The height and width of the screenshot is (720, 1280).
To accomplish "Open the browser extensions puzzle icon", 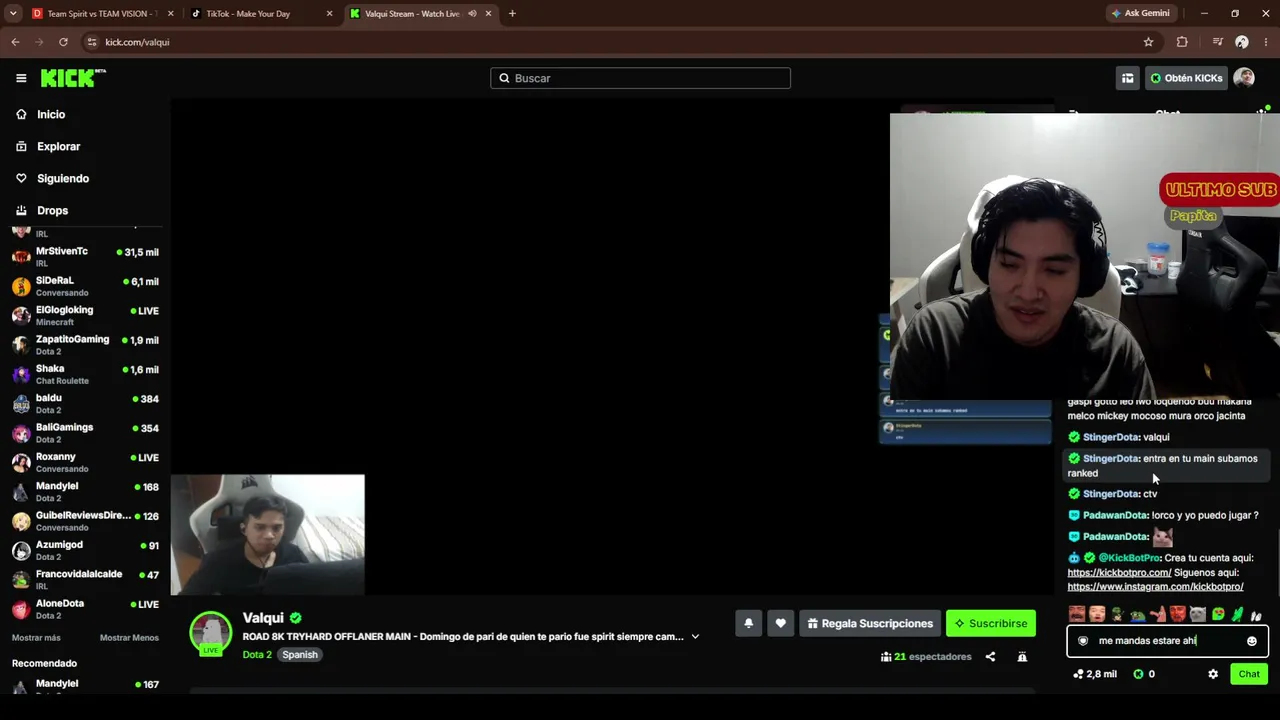I will pyautogui.click(x=1182, y=42).
